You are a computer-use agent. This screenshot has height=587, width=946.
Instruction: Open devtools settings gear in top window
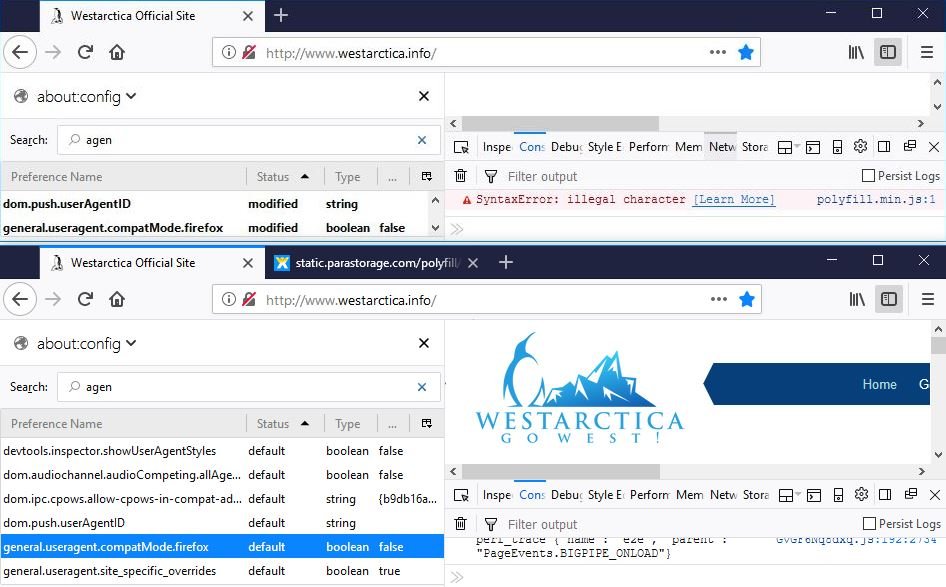(x=860, y=147)
